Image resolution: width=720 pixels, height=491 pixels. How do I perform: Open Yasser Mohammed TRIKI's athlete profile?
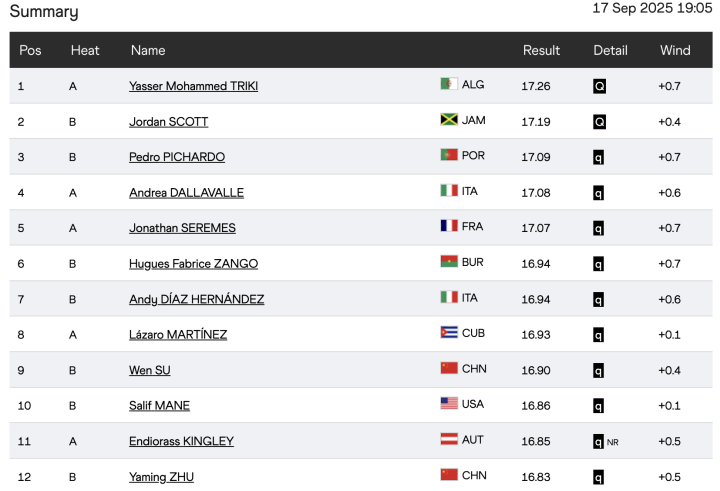point(193,86)
